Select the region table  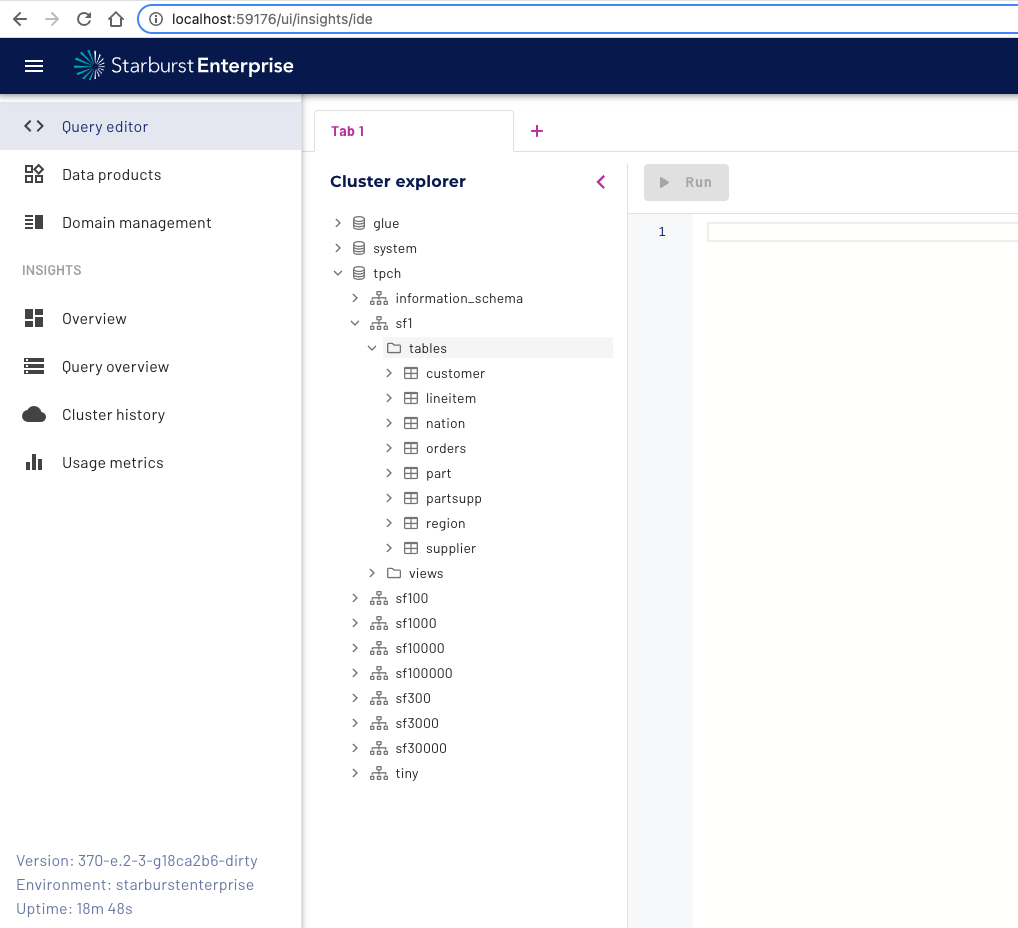pyautogui.click(x=445, y=523)
